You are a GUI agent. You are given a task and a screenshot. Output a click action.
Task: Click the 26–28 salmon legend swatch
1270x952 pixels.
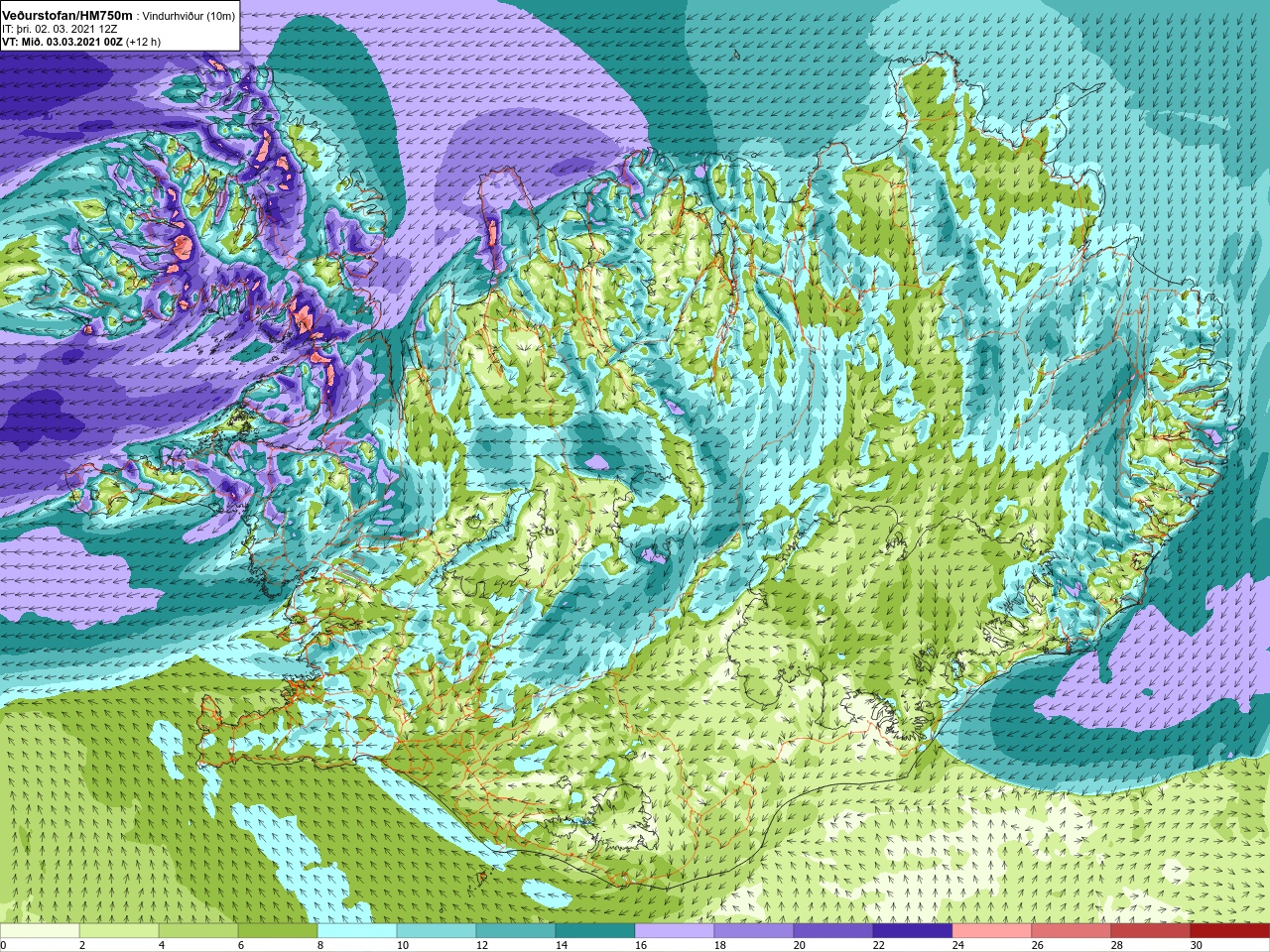click(x=1072, y=931)
